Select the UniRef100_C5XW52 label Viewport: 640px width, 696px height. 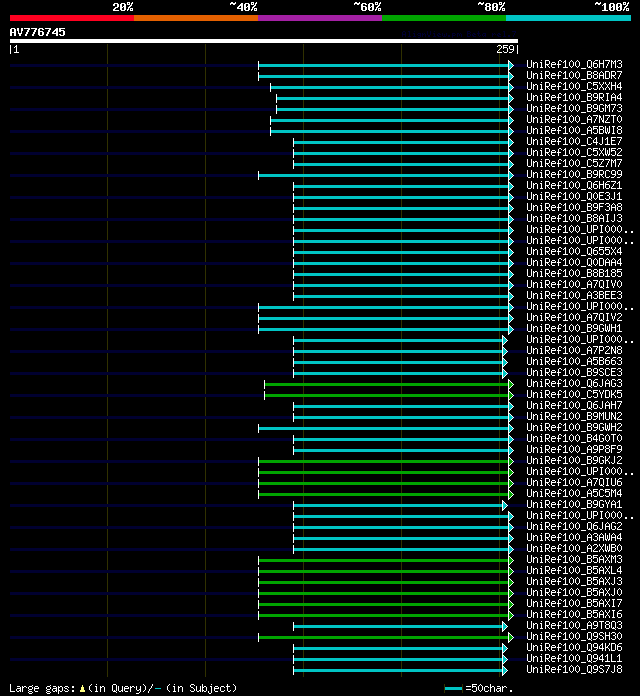click(x=574, y=153)
